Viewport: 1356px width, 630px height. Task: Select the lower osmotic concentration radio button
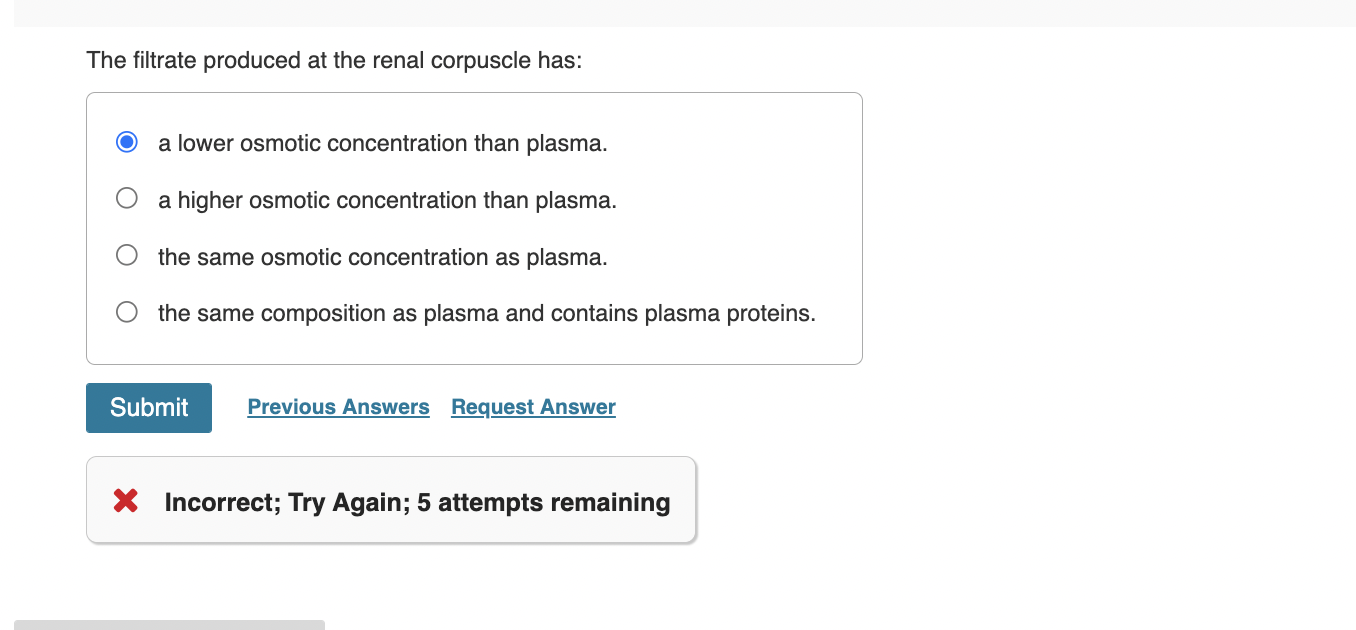(127, 142)
